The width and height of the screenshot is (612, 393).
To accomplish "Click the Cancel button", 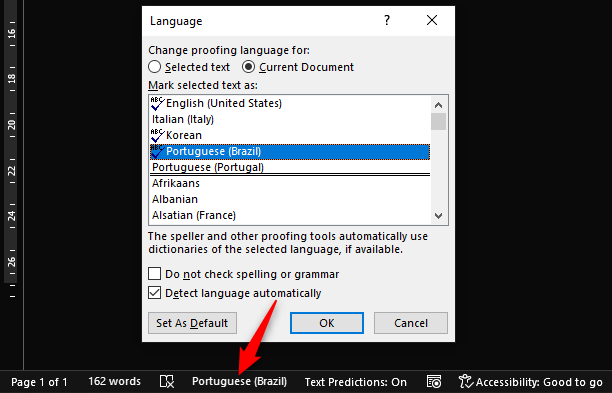I will pos(411,323).
